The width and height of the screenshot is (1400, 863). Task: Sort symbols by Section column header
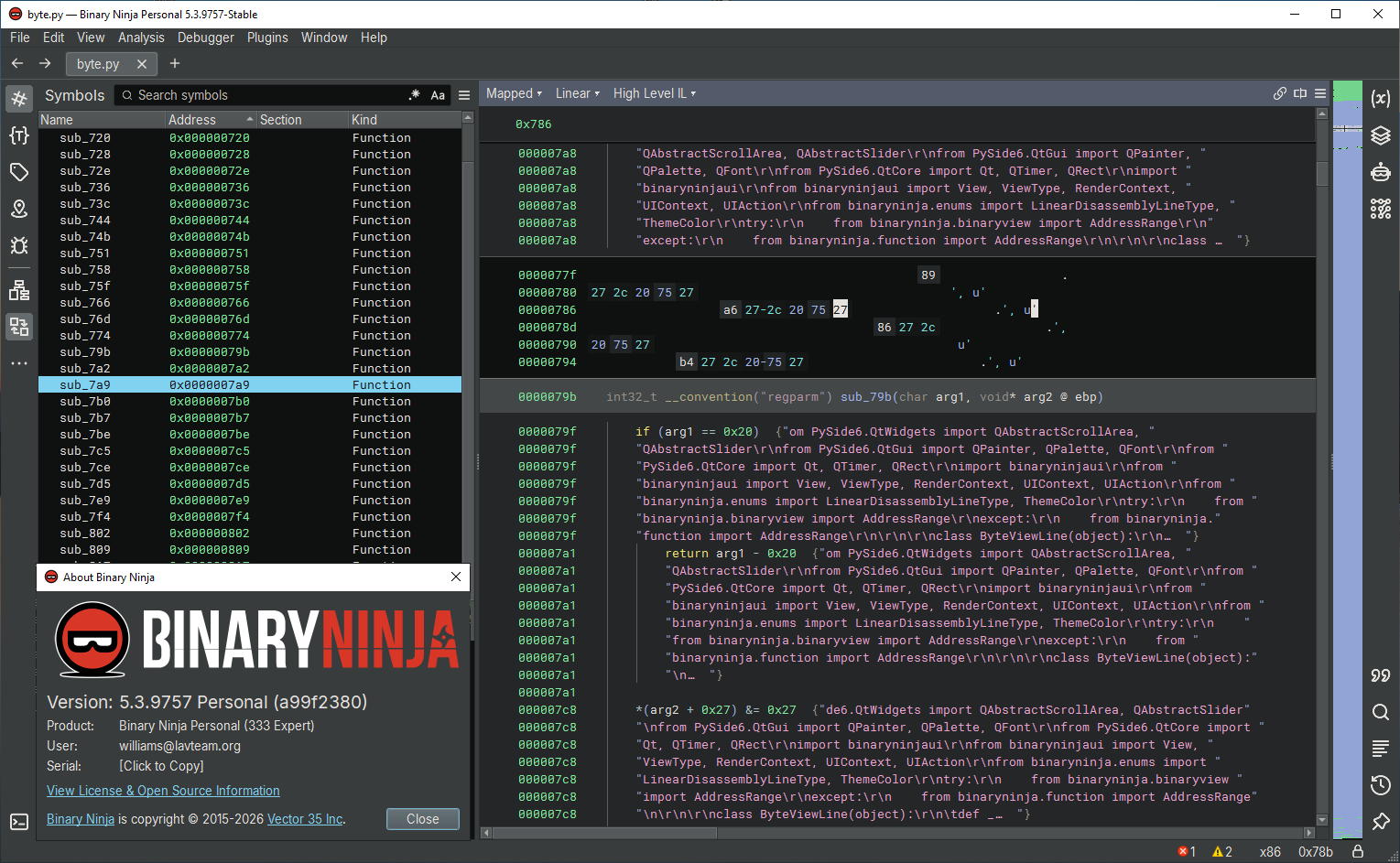[302, 120]
